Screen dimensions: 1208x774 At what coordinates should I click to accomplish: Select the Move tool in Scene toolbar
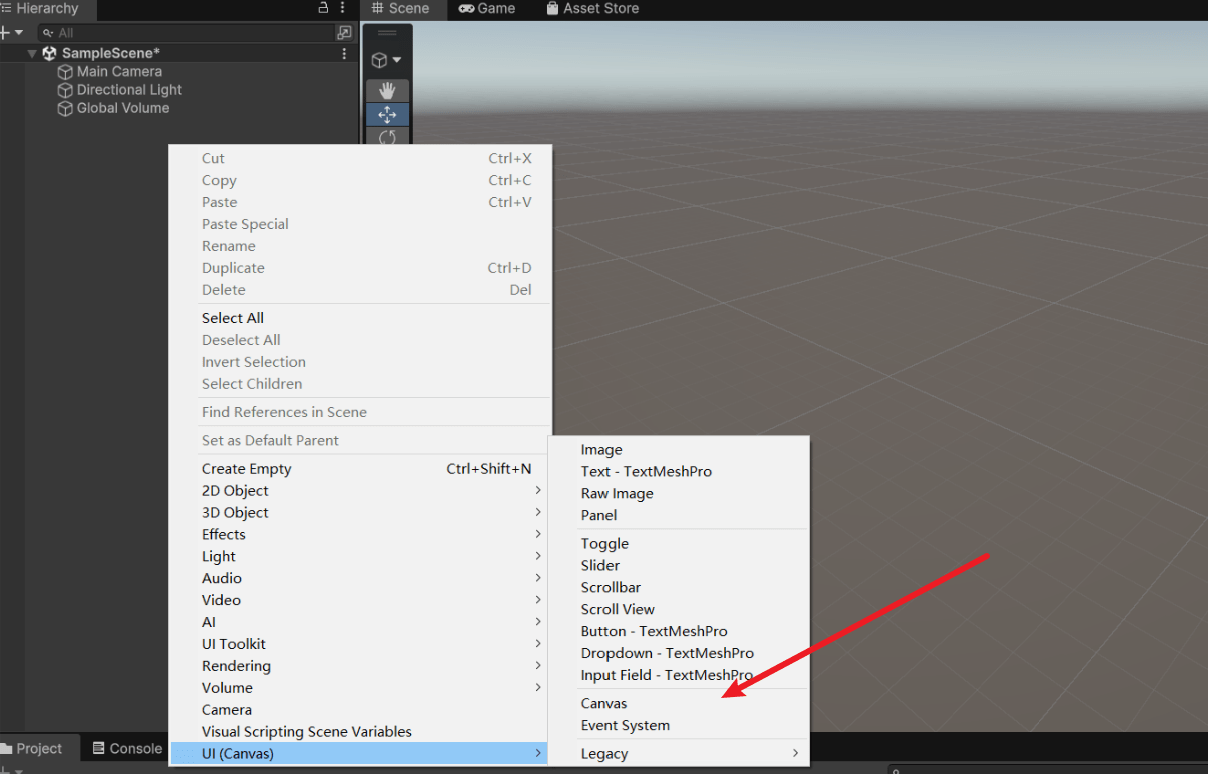(387, 114)
